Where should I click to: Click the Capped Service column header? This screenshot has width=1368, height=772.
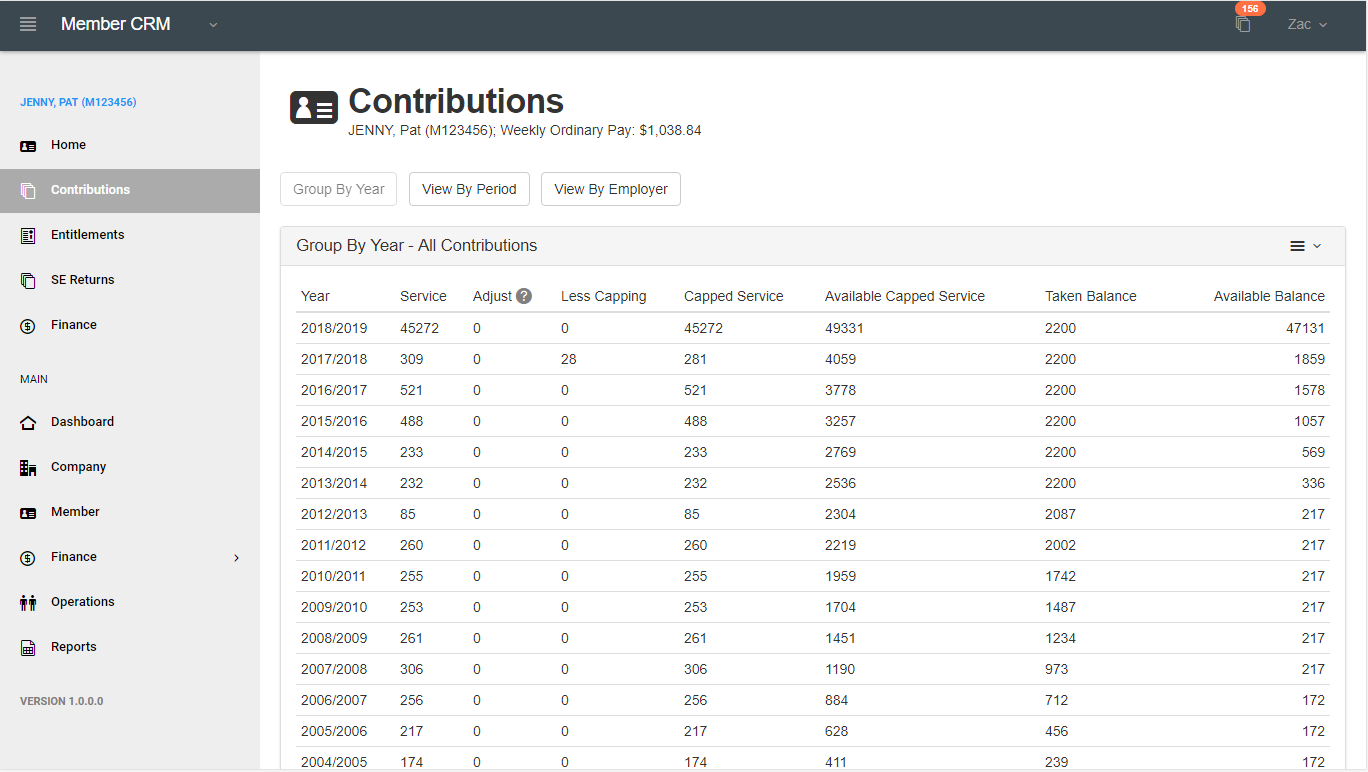(734, 296)
